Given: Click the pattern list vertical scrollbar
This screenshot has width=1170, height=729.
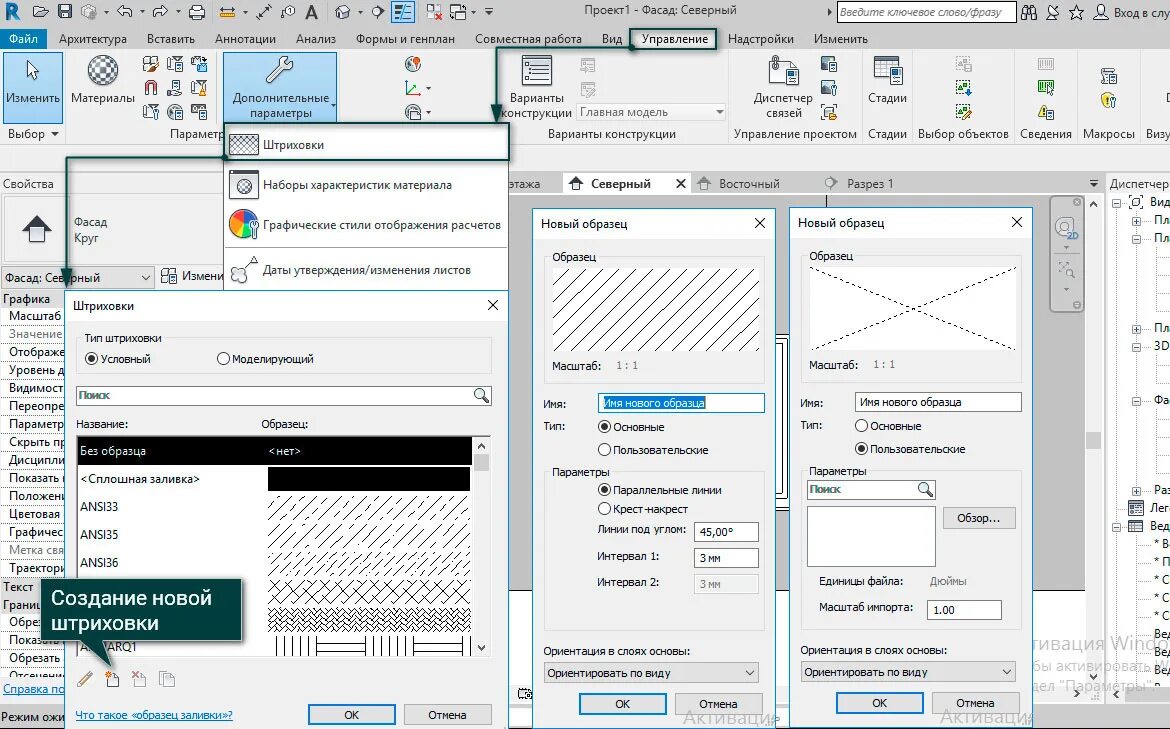Looking at the screenshot, I should pyautogui.click(x=481, y=546).
